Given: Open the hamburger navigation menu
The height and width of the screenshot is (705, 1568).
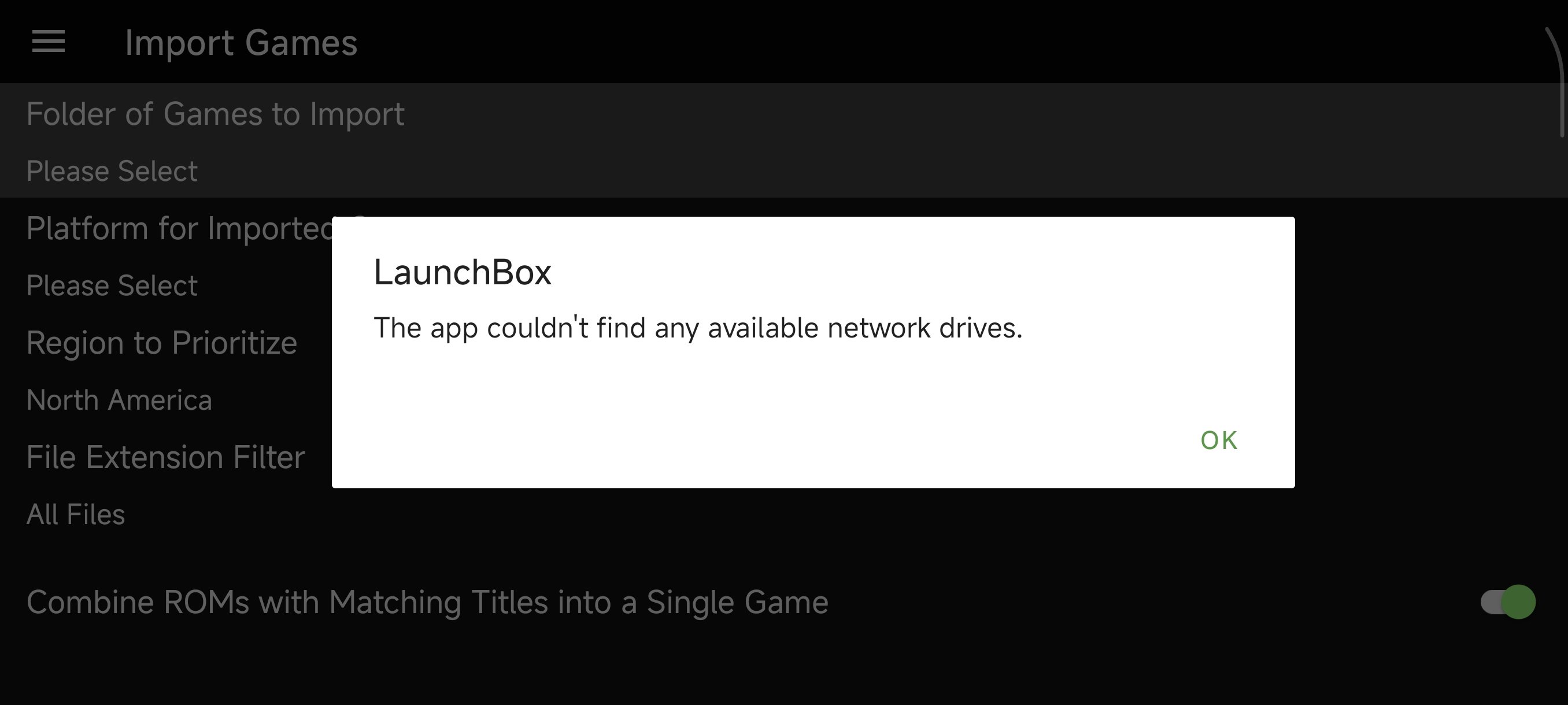Looking at the screenshot, I should point(48,42).
